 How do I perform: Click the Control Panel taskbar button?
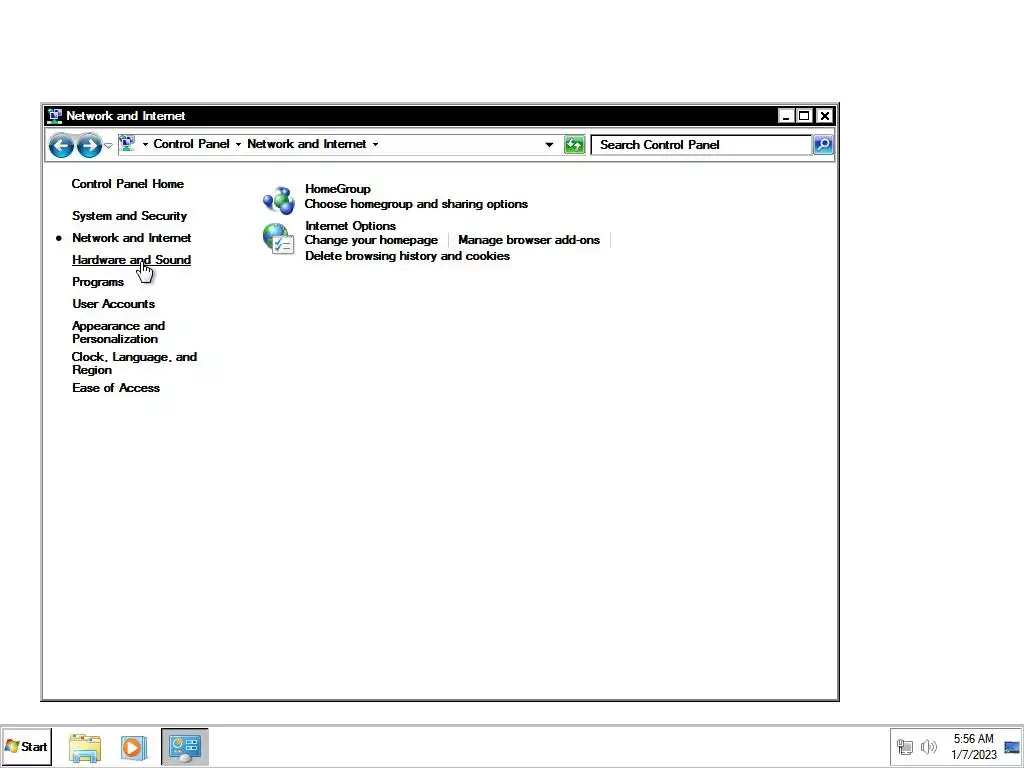tap(185, 747)
